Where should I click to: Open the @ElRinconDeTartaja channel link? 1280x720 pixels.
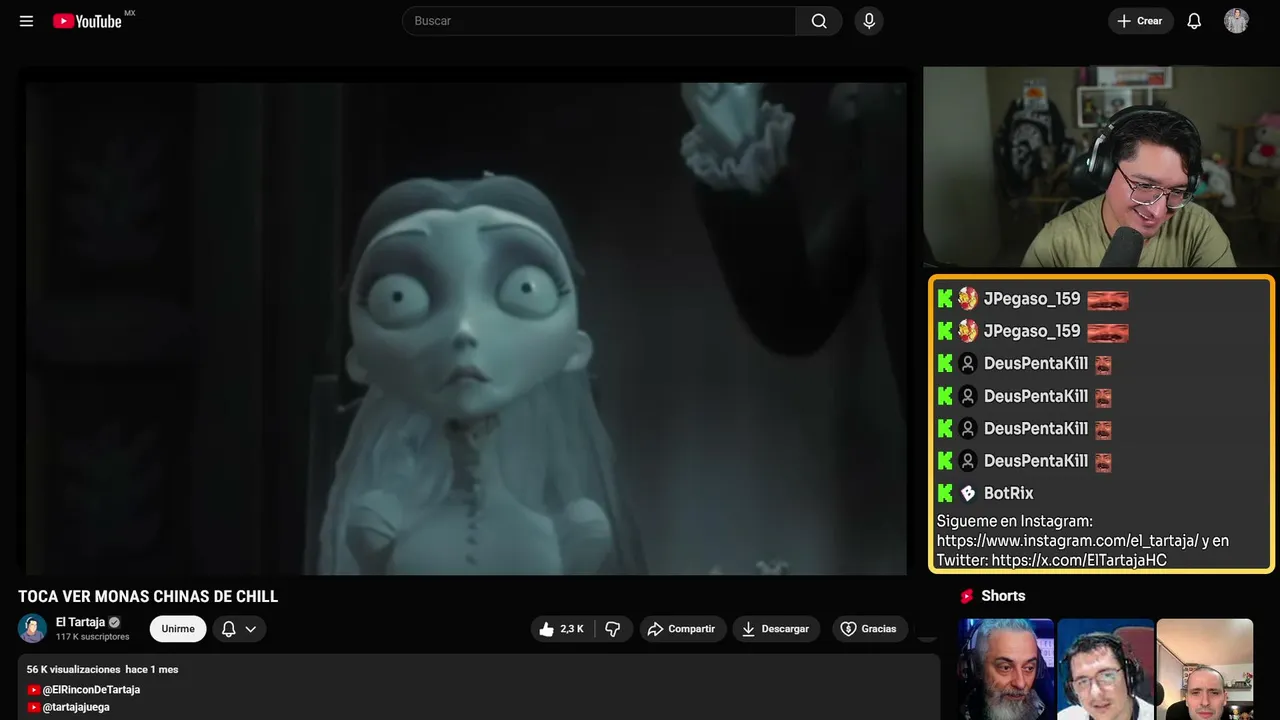[x=91, y=690]
